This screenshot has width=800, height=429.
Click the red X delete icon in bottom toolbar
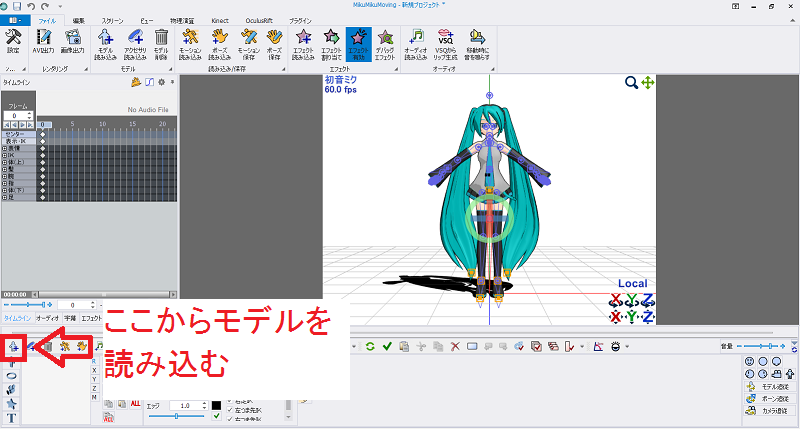455,346
